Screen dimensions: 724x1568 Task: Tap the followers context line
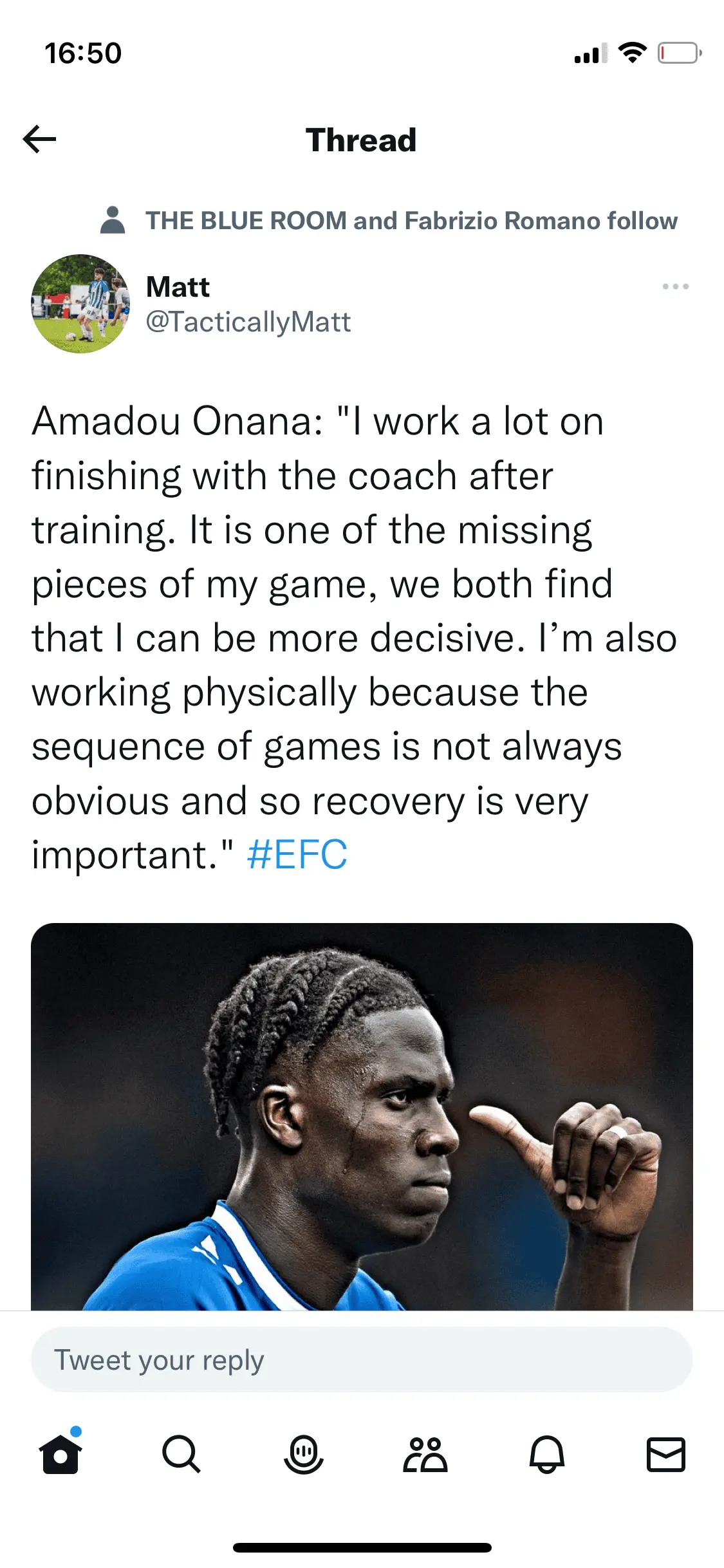tap(411, 221)
